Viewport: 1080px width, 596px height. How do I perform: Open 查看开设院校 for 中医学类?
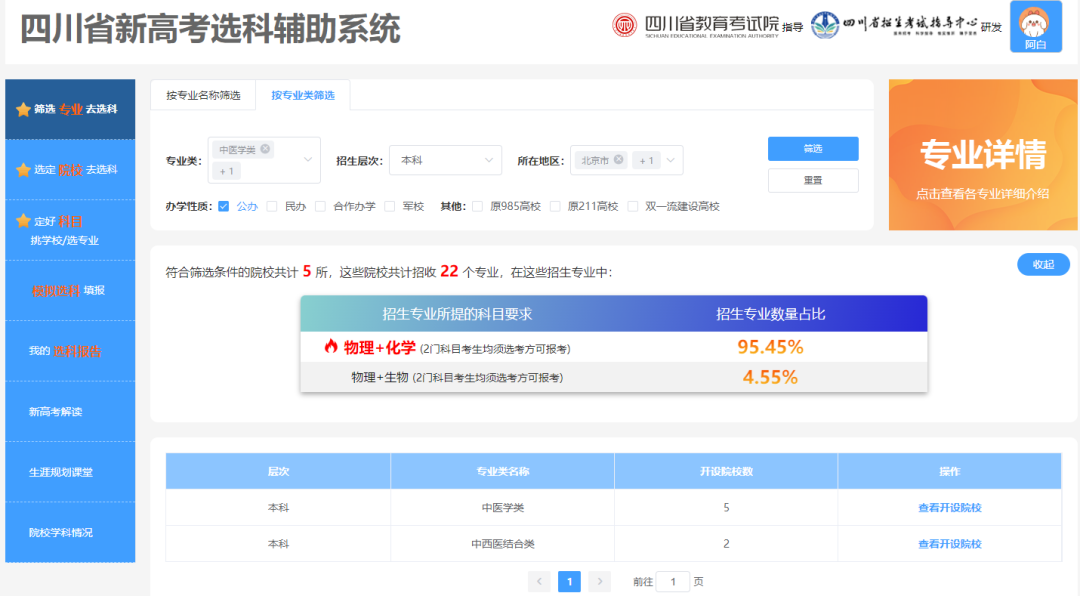tap(949, 507)
